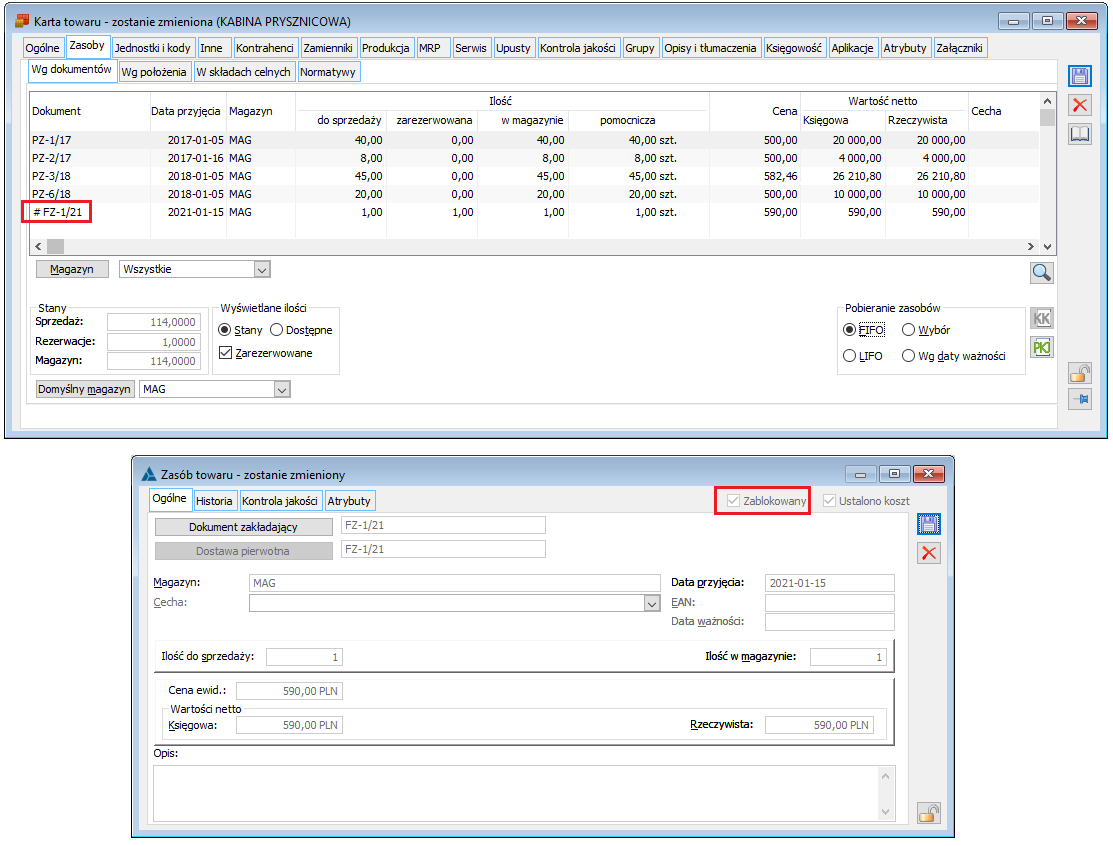
Task: Open the Kontrahenci tab
Action: (x=265, y=48)
